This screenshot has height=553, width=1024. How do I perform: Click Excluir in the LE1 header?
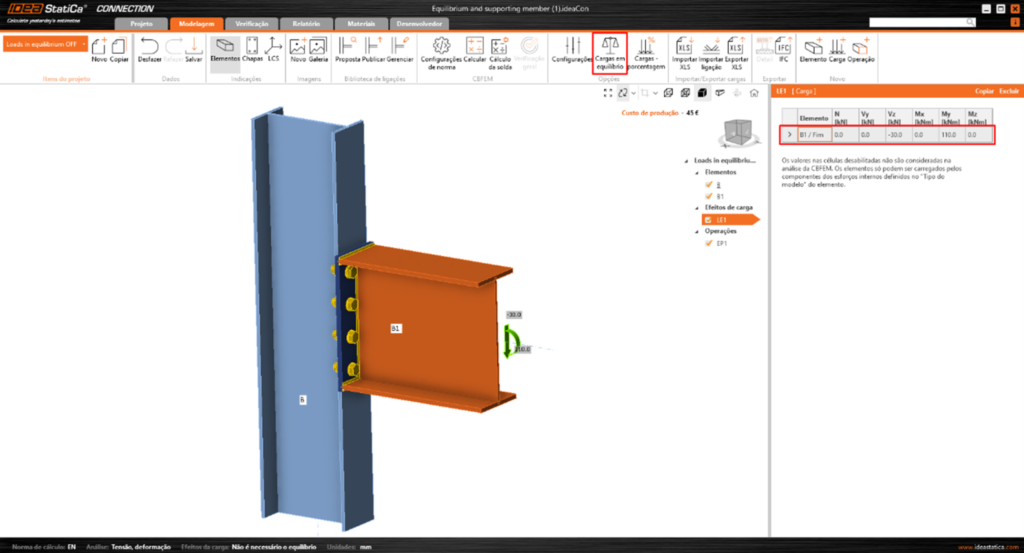1010,91
